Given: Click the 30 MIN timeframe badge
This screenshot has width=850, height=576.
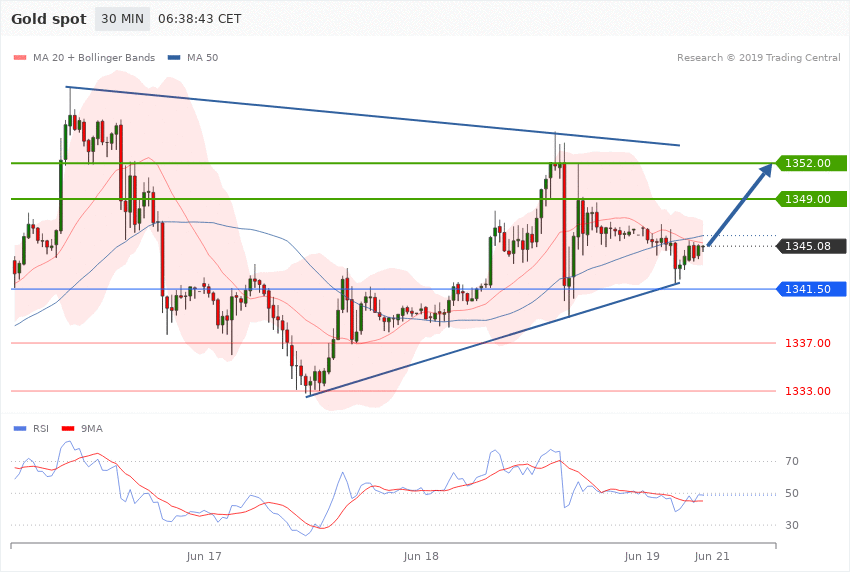Looking at the screenshot, I should coord(123,19).
